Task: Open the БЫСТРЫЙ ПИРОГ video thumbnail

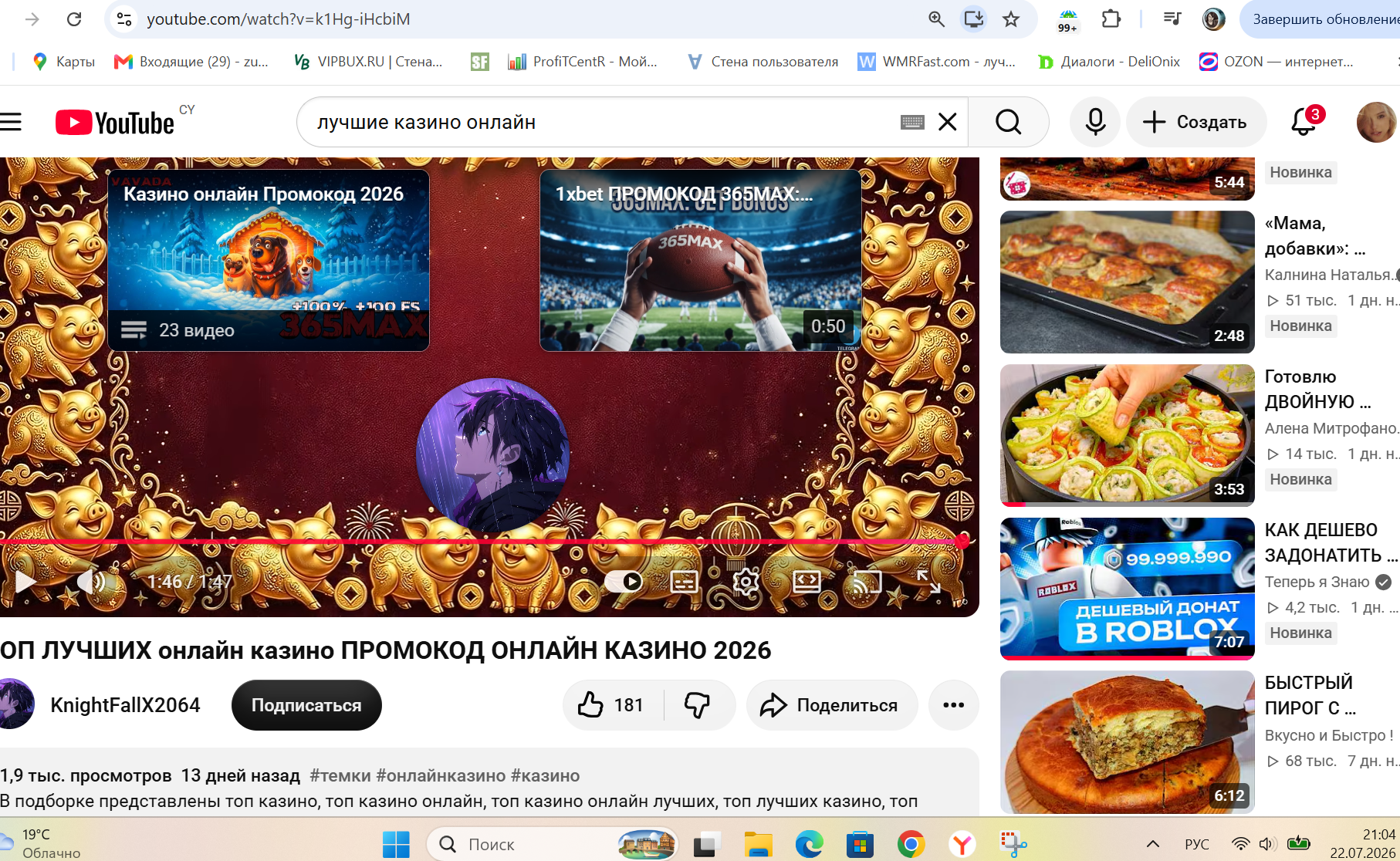Action: tap(1128, 741)
